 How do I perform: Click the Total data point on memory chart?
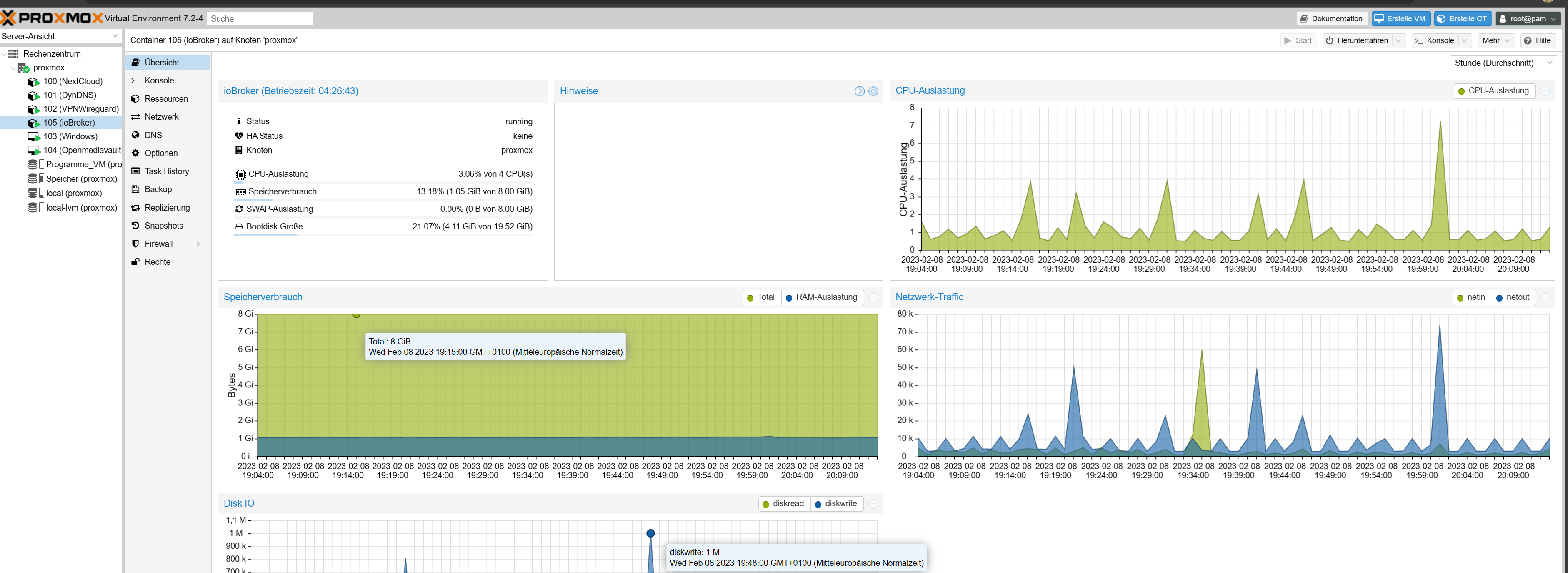pyautogui.click(x=356, y=315)
